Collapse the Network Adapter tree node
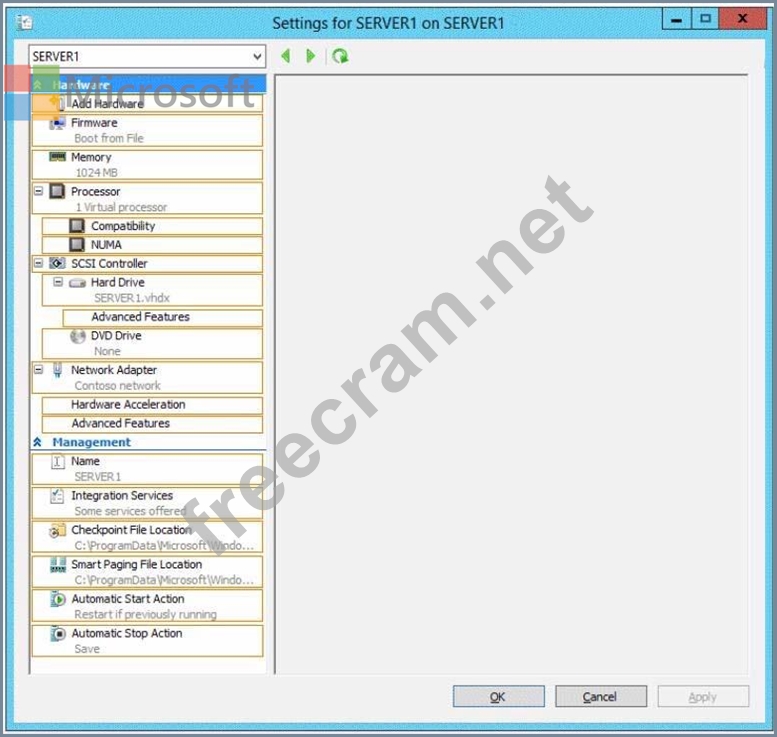This screenshot has width=777, height=737. coord(39,370)
